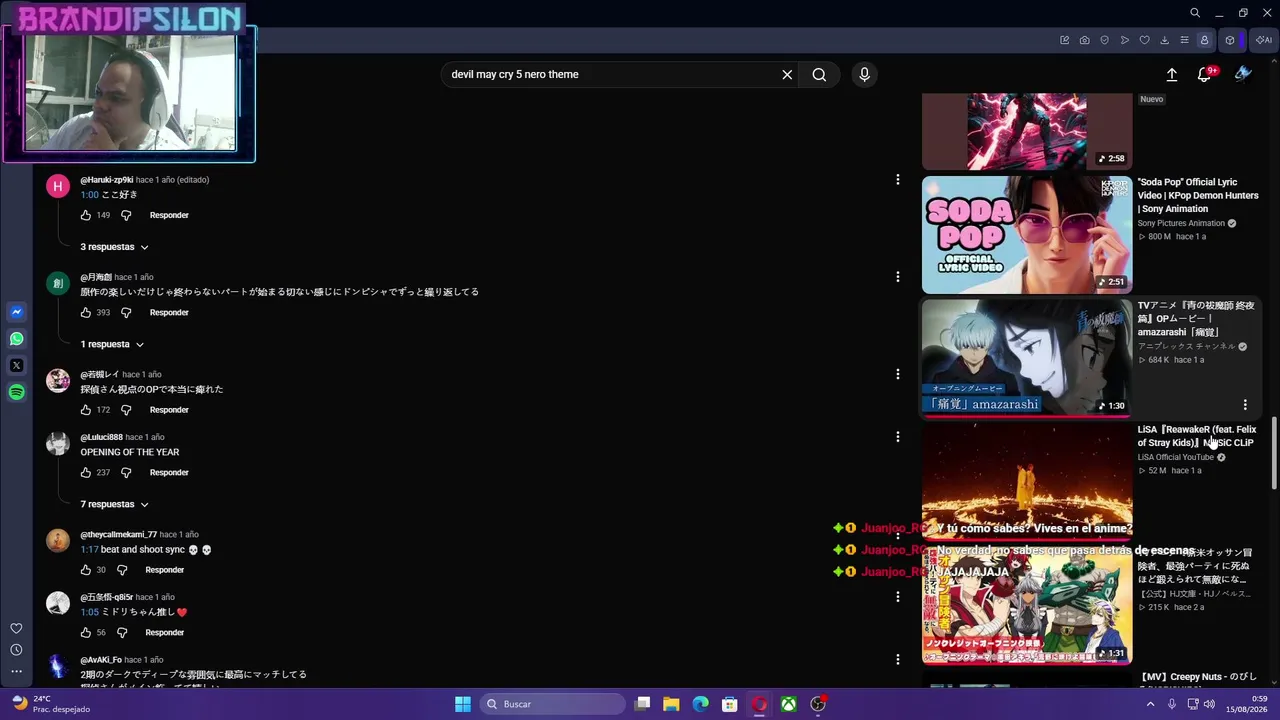Dislike the Haruki-zp9ki comment

[x=126, y=215]
